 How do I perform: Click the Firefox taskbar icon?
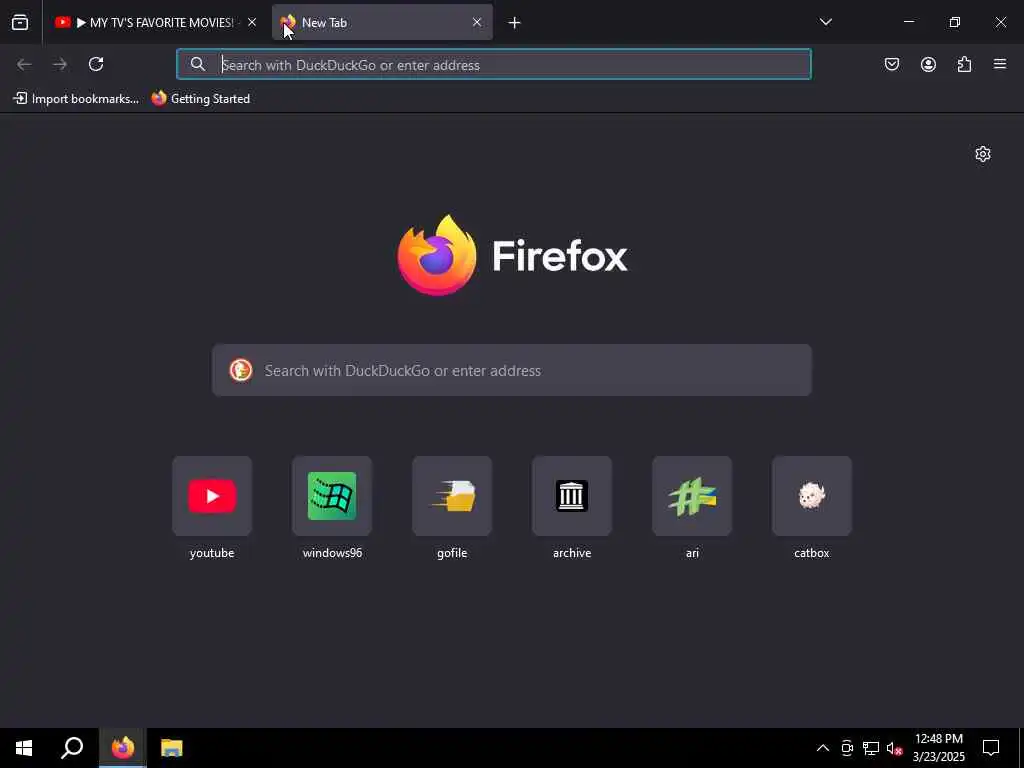click(123, 748)
